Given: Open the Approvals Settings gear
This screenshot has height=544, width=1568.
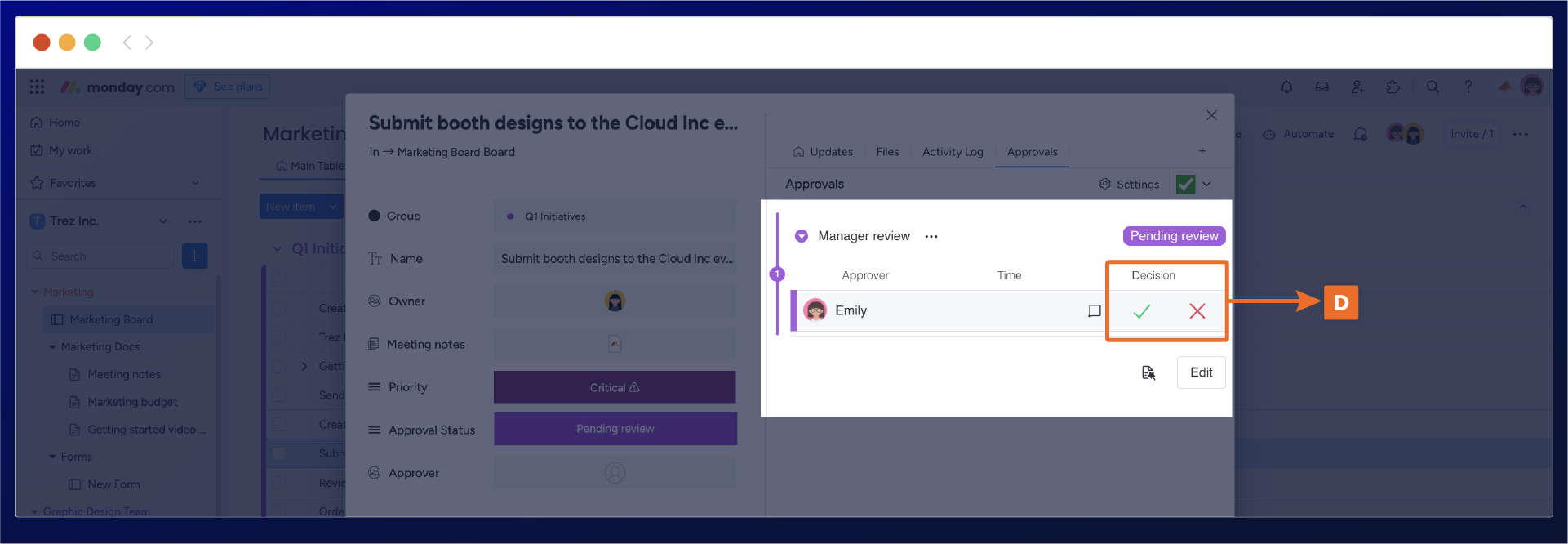Looking at the screenshot, I should [1129, 185].
